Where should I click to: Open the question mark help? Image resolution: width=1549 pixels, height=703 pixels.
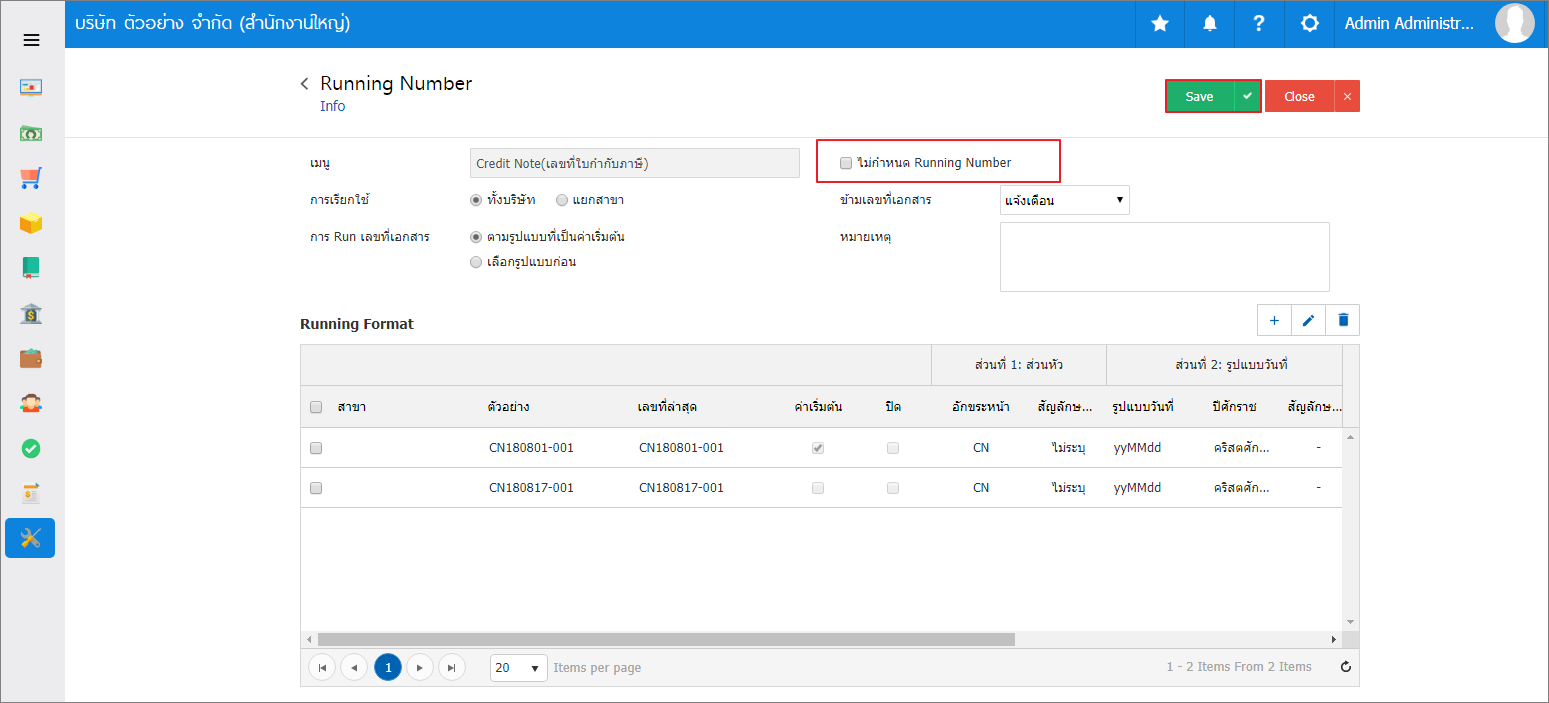(1259, 24)
